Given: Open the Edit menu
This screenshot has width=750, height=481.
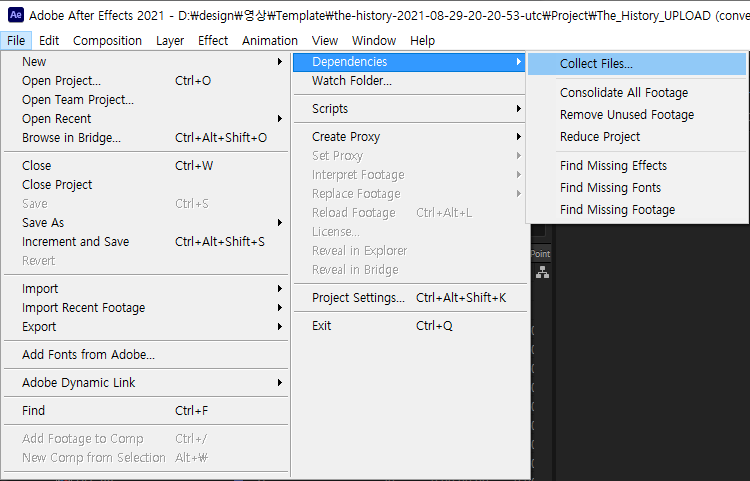Looking at the screenshot, I should (49, 41).
